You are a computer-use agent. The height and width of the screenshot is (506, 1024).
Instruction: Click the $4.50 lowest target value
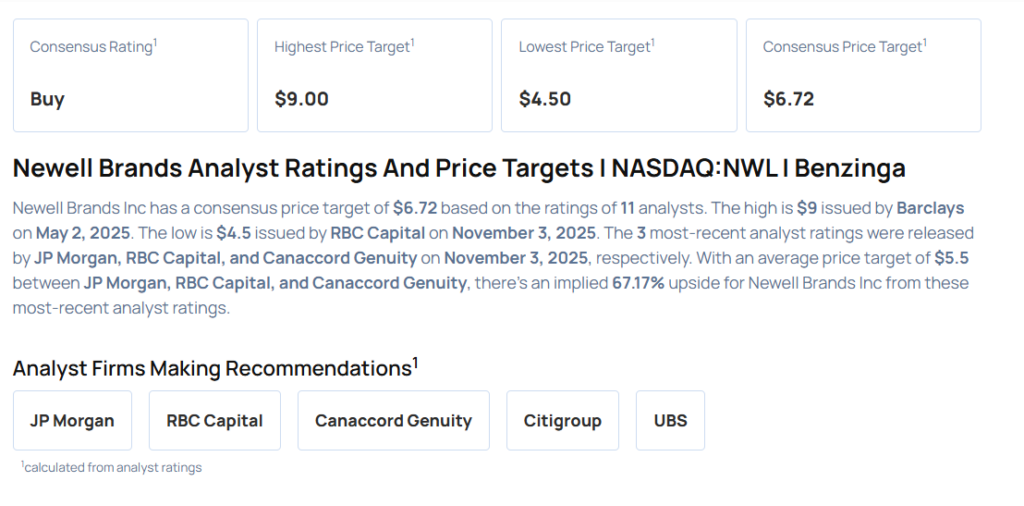pos(545,99)
